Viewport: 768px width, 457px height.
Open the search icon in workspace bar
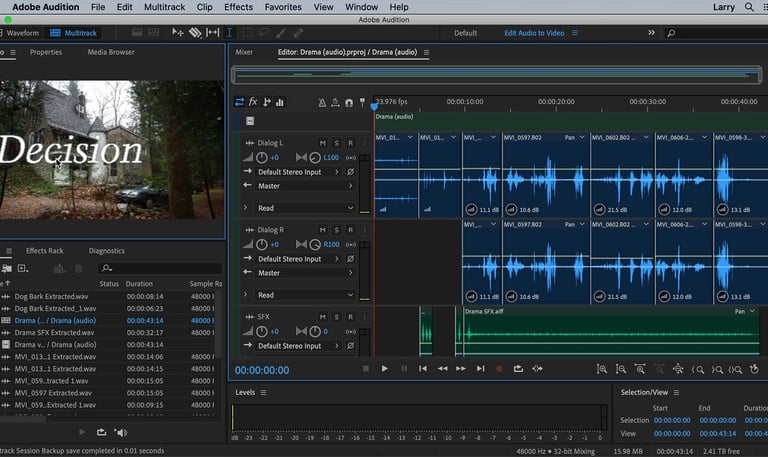pyautogui.click(x=671, y=33)
